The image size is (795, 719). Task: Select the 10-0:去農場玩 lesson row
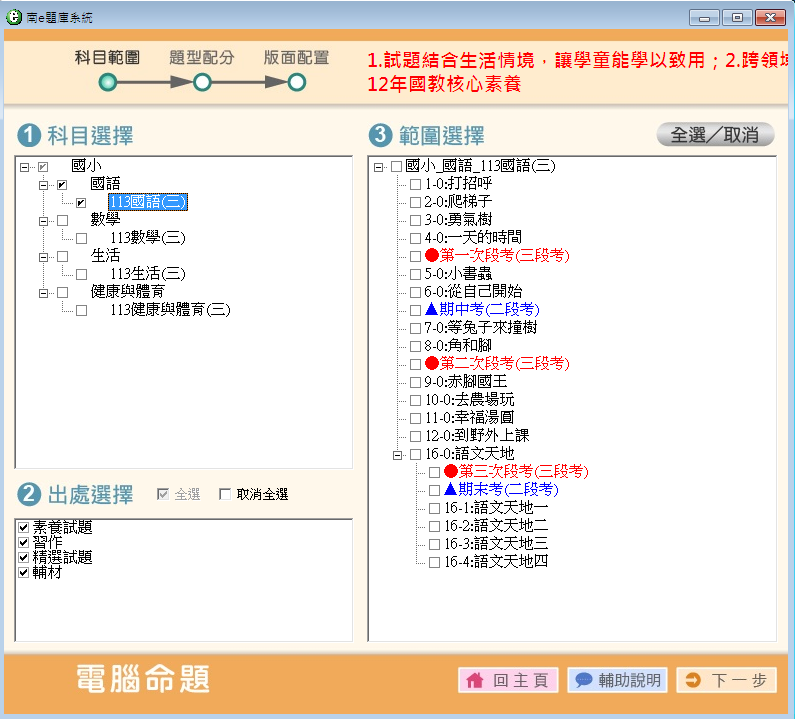pyautogui.click(x=469, y=399)
